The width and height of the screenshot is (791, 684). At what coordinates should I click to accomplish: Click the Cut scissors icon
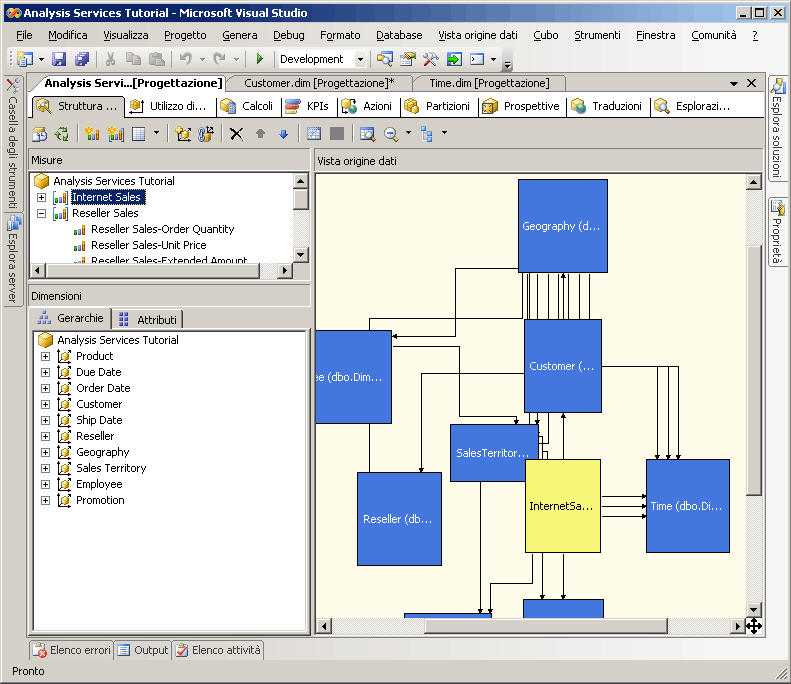pos(110,59)
